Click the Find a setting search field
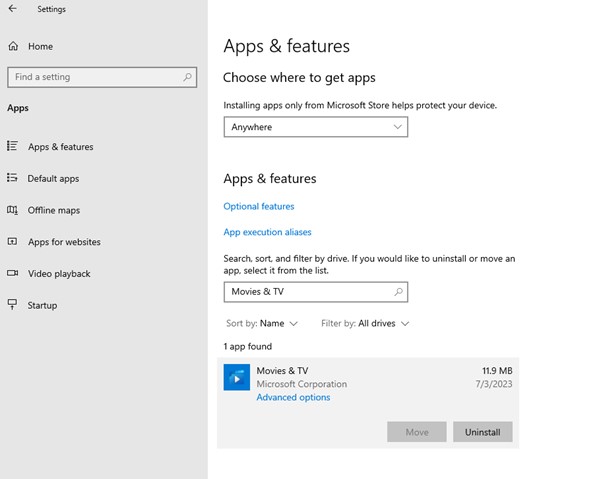Viewport: 601px width, 479px height. [95, 77]
